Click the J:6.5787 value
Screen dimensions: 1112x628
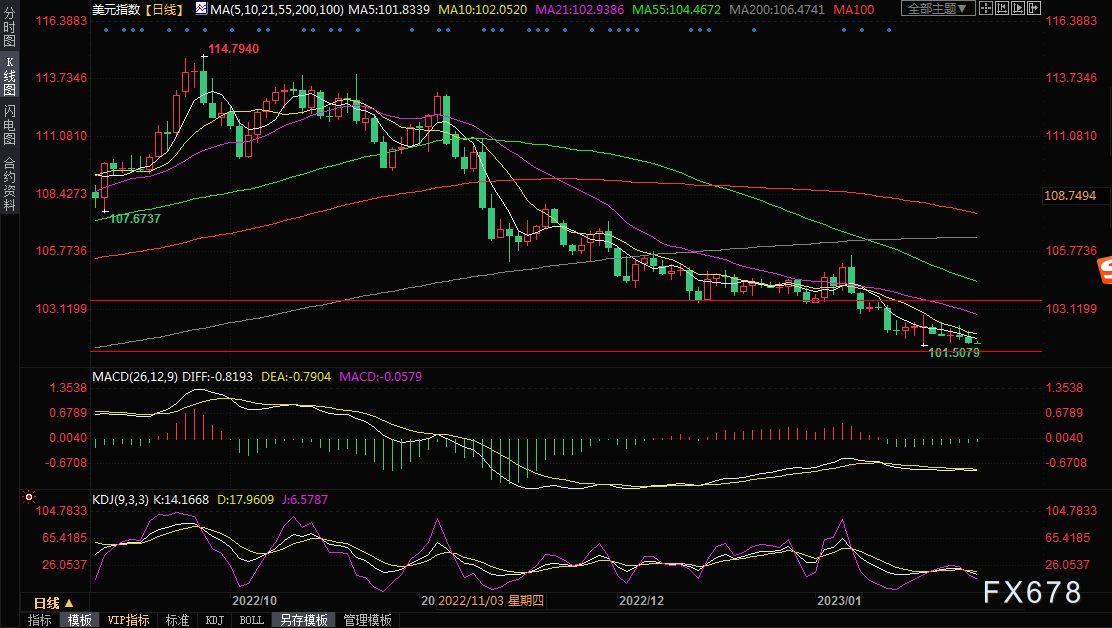305,500
